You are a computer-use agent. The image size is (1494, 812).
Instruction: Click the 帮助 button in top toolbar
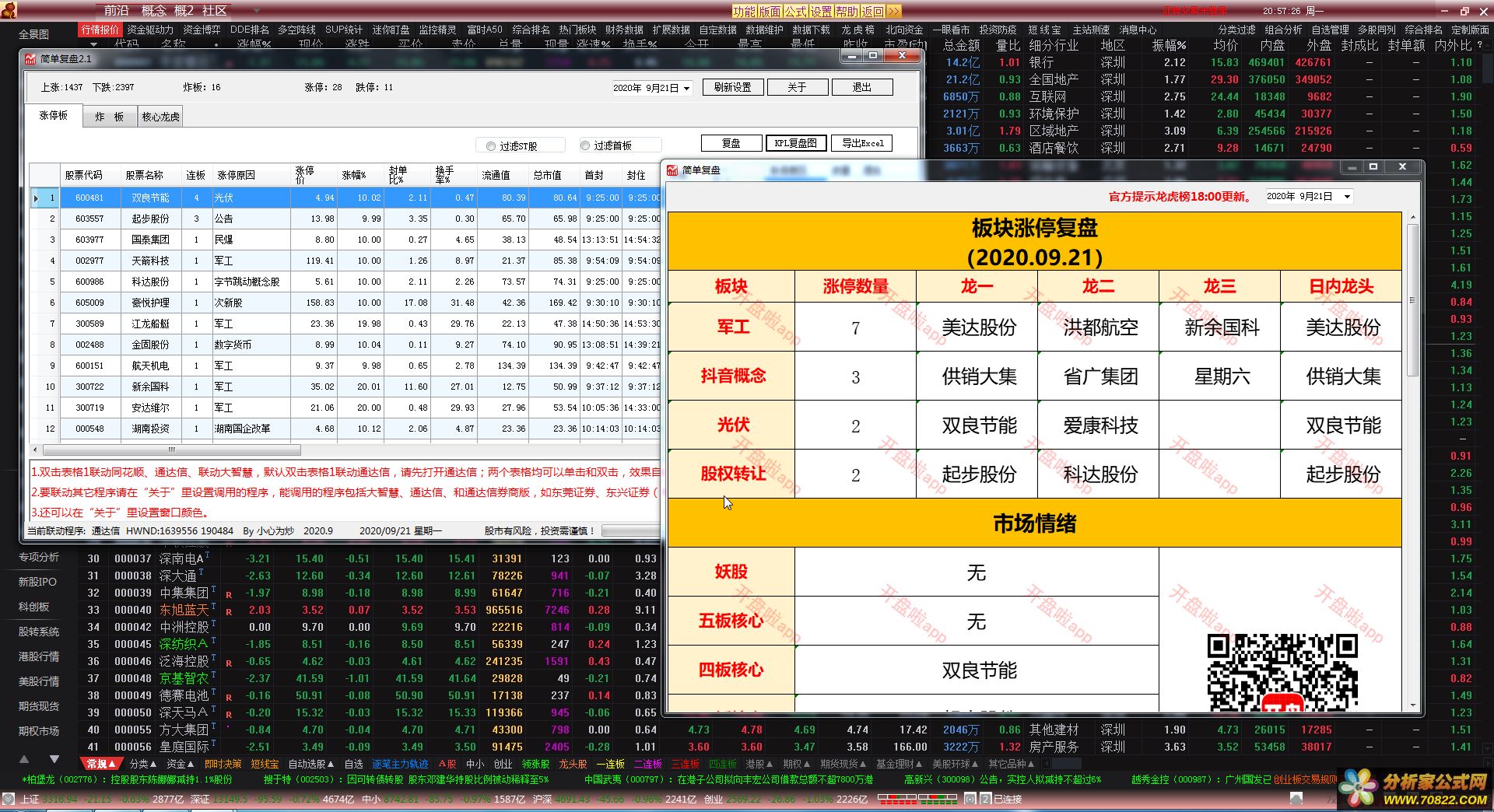[847, 11]
